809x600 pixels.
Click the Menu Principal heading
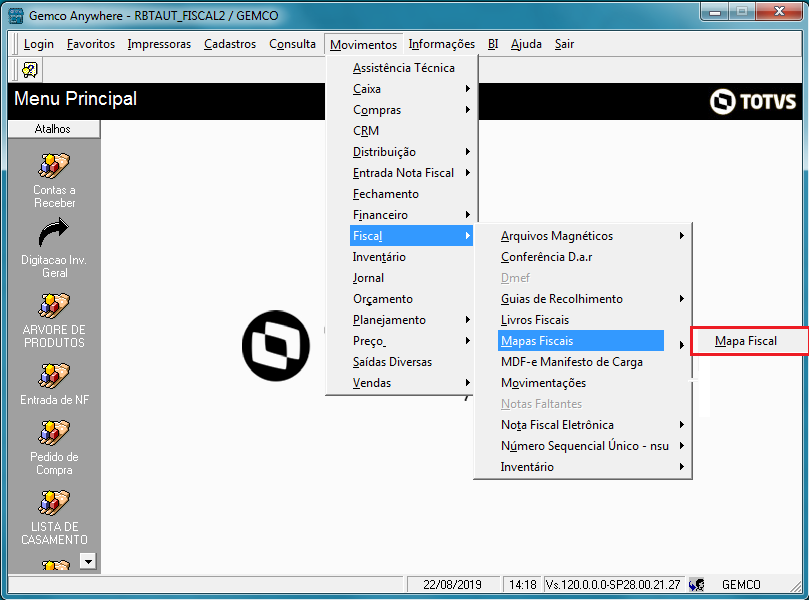pyautogui.click(x=75, y=99)
